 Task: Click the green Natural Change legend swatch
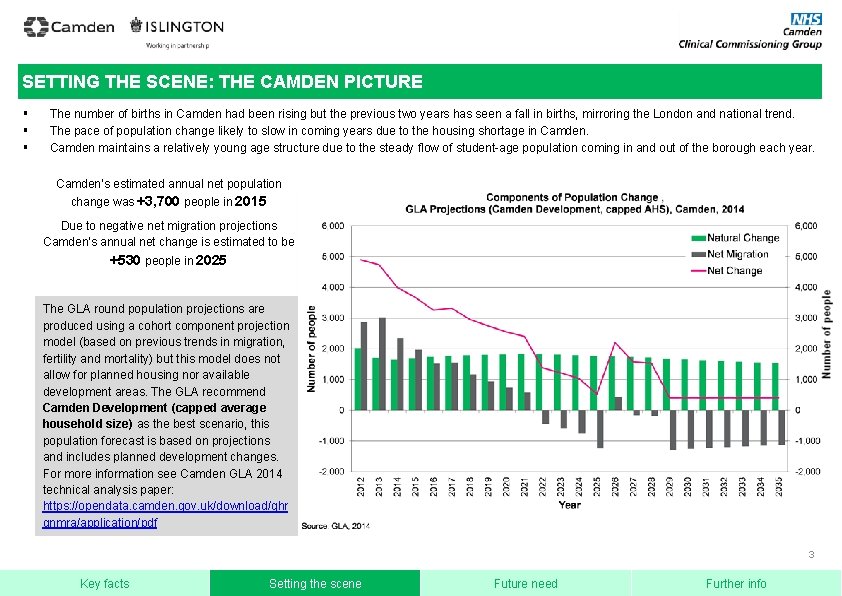[698, 238]
